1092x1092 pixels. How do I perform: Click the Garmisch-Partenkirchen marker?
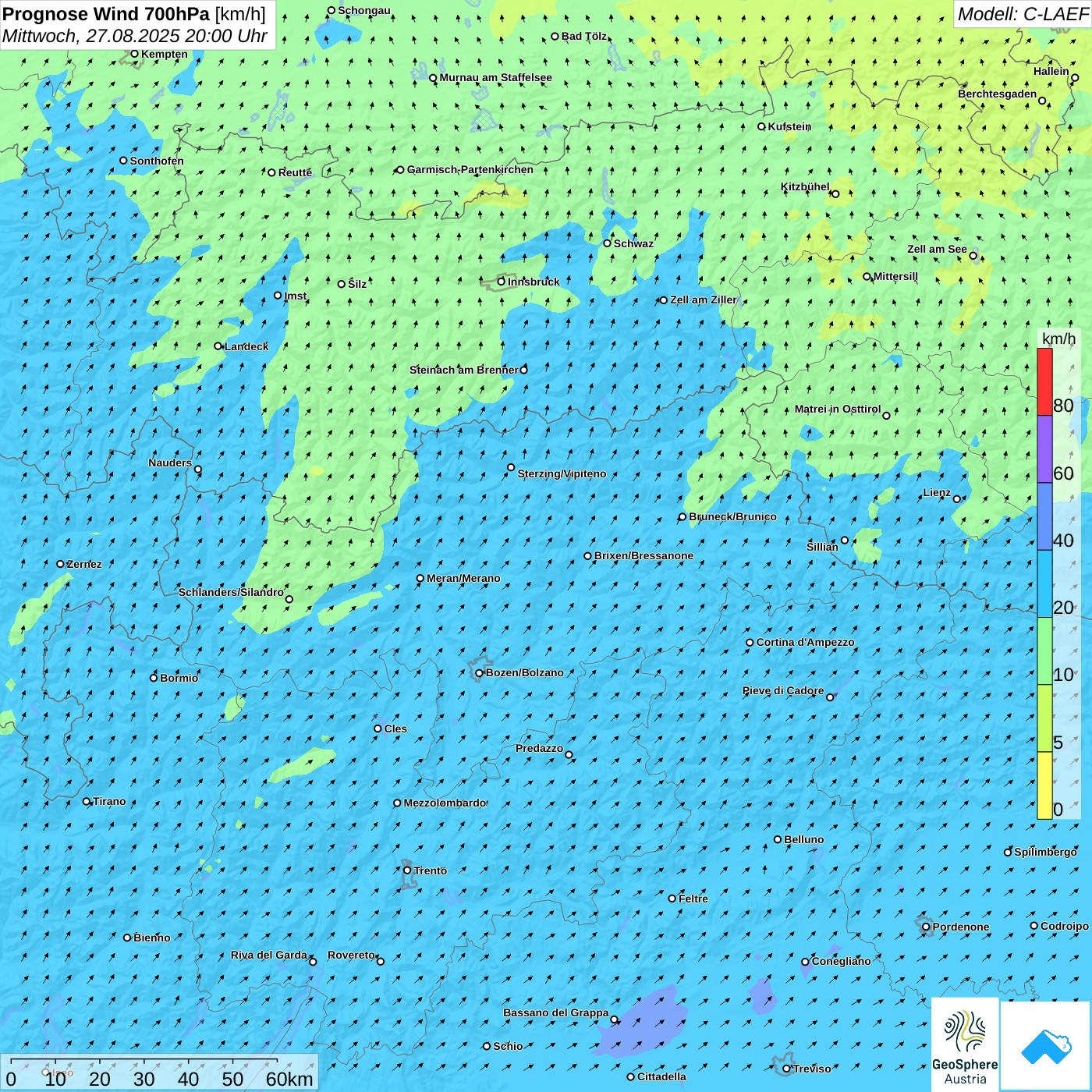(x=400, y=170)
